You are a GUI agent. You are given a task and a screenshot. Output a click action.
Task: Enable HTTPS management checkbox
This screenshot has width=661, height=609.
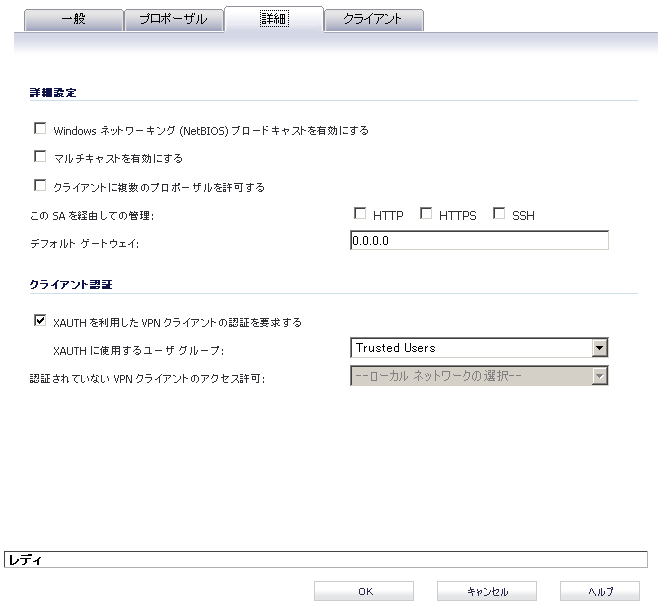pos(426,213)
